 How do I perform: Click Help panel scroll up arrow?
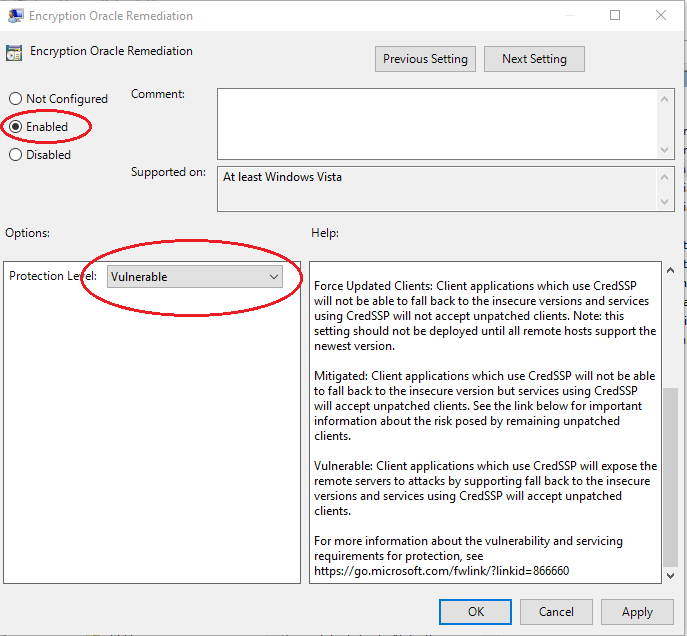point(670,270)
